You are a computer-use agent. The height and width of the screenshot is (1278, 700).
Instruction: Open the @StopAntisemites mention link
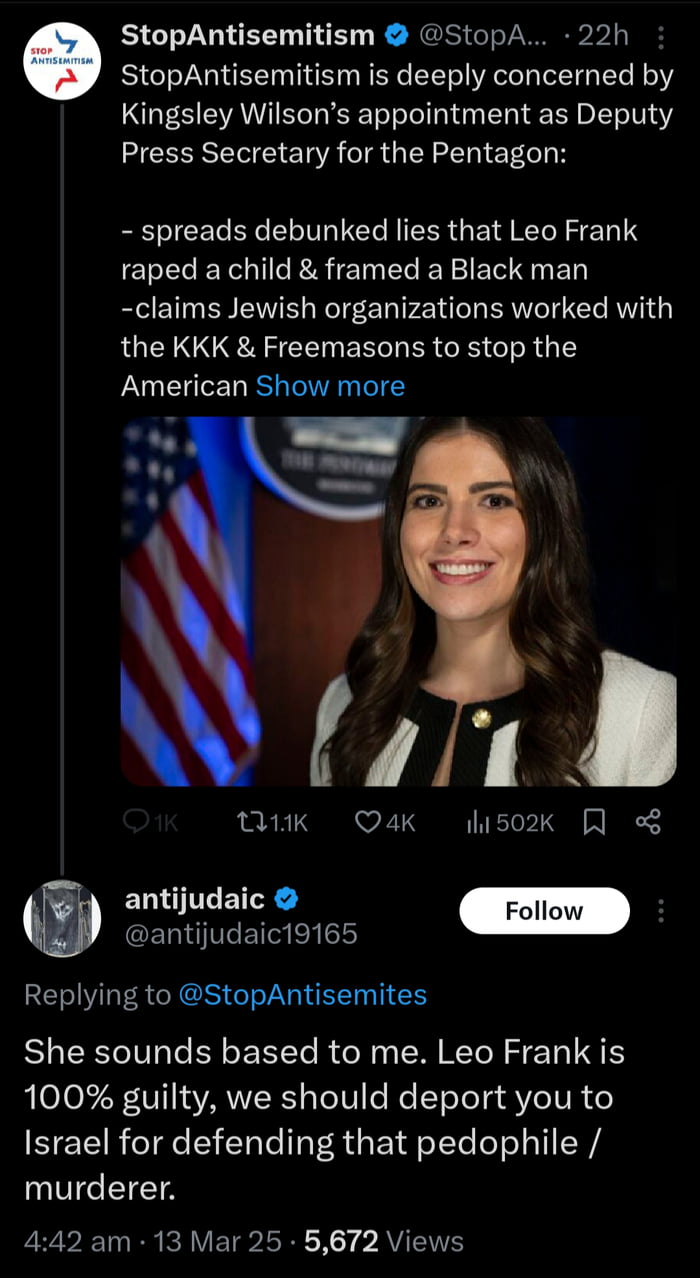point(302,995)
